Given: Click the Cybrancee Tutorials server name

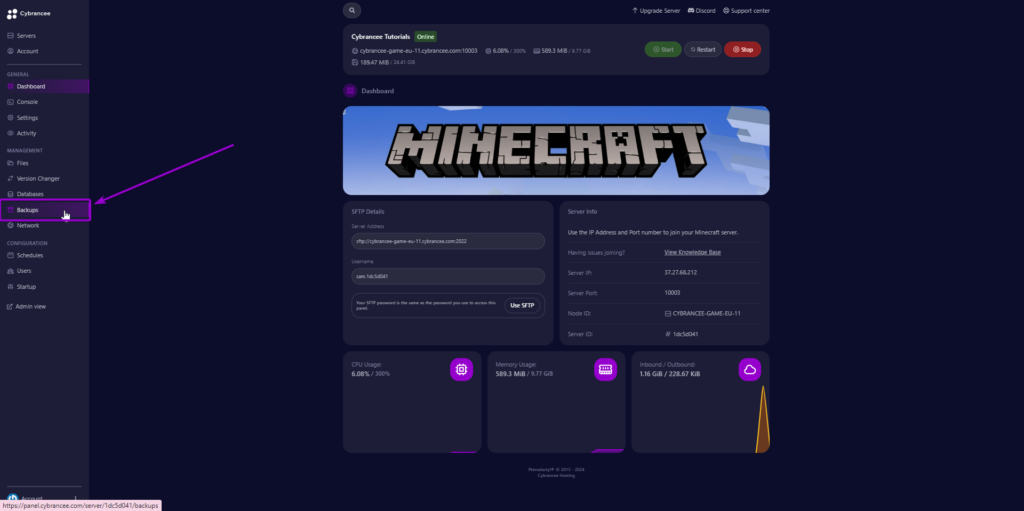Looking at the screenshot, I should click(x=381, y=37).
